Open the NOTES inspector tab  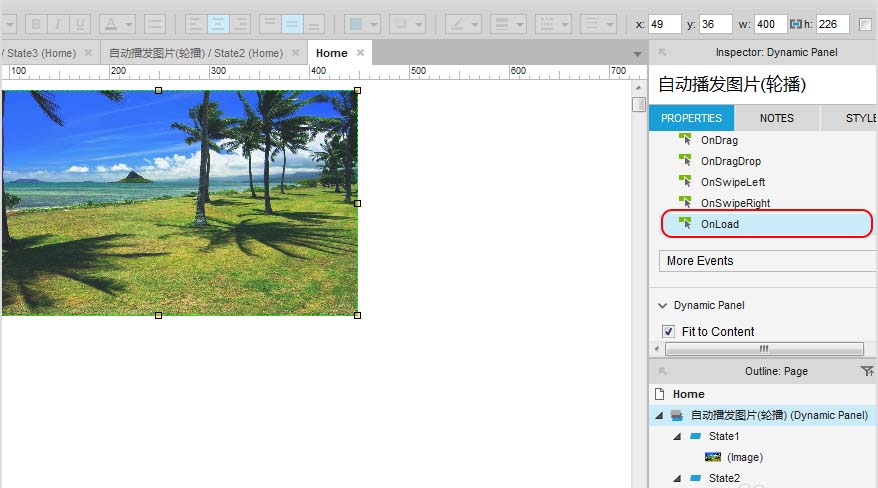777,118
